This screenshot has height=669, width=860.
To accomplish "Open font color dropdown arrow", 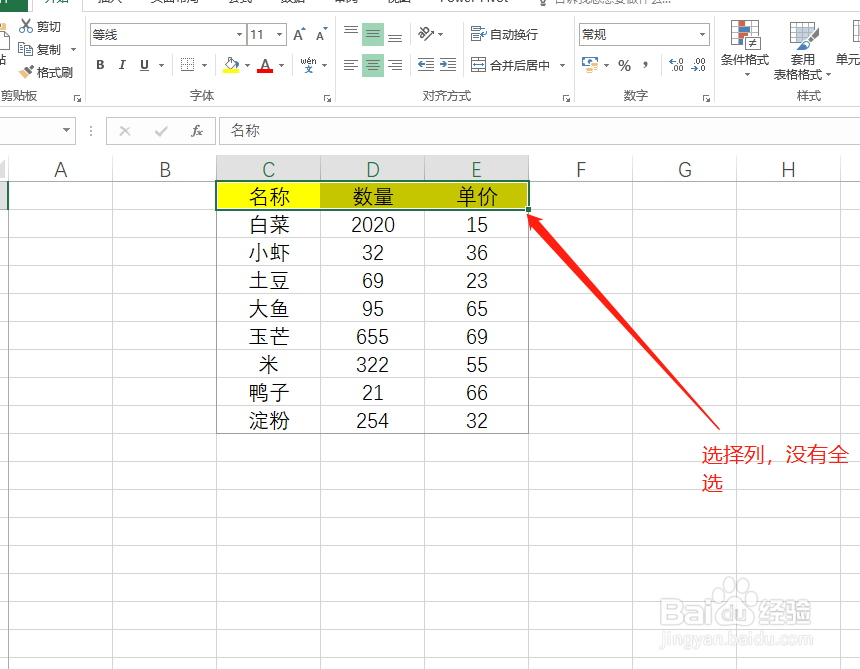I will (281, 66).
